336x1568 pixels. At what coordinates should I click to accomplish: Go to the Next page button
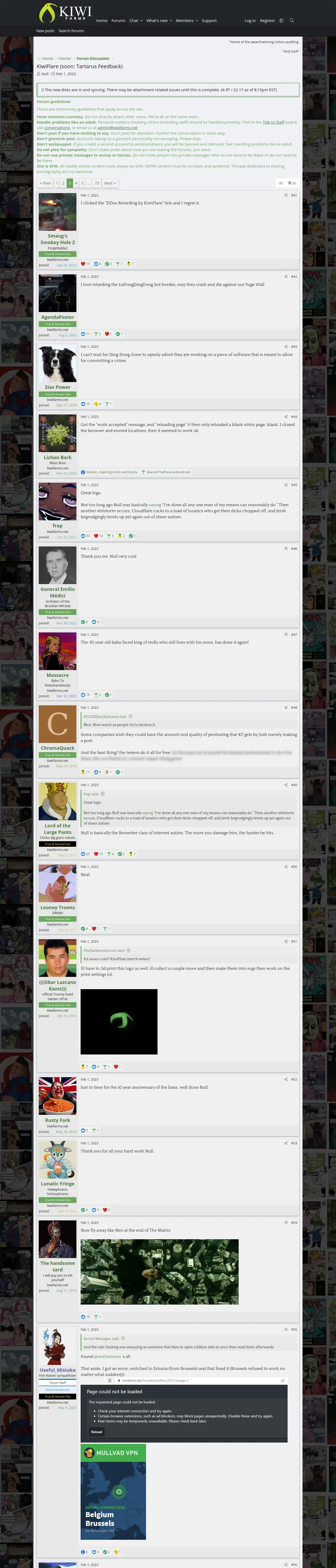[x=110, y=183]
